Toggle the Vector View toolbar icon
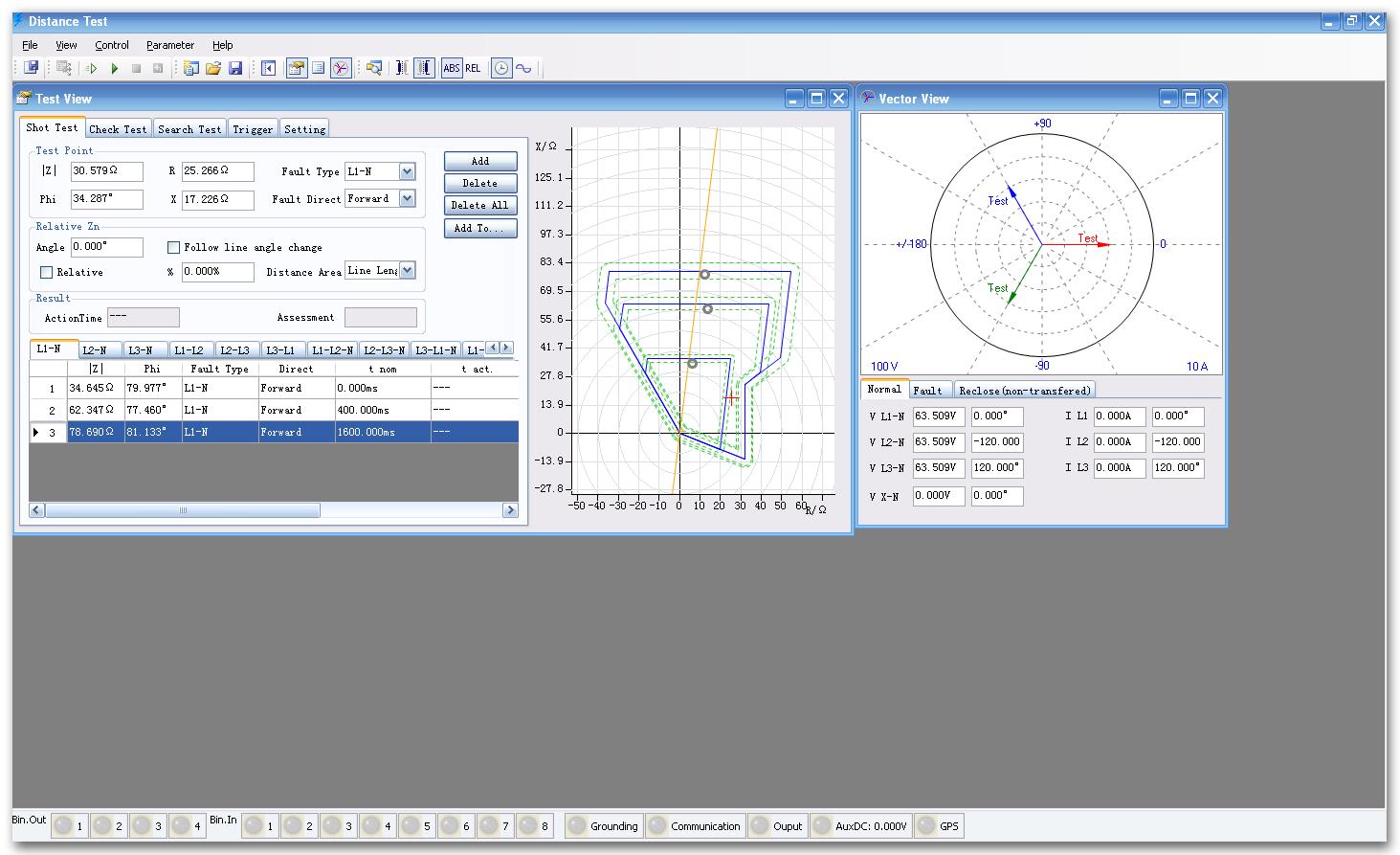 pyautogui.click(x=341, y=68)
